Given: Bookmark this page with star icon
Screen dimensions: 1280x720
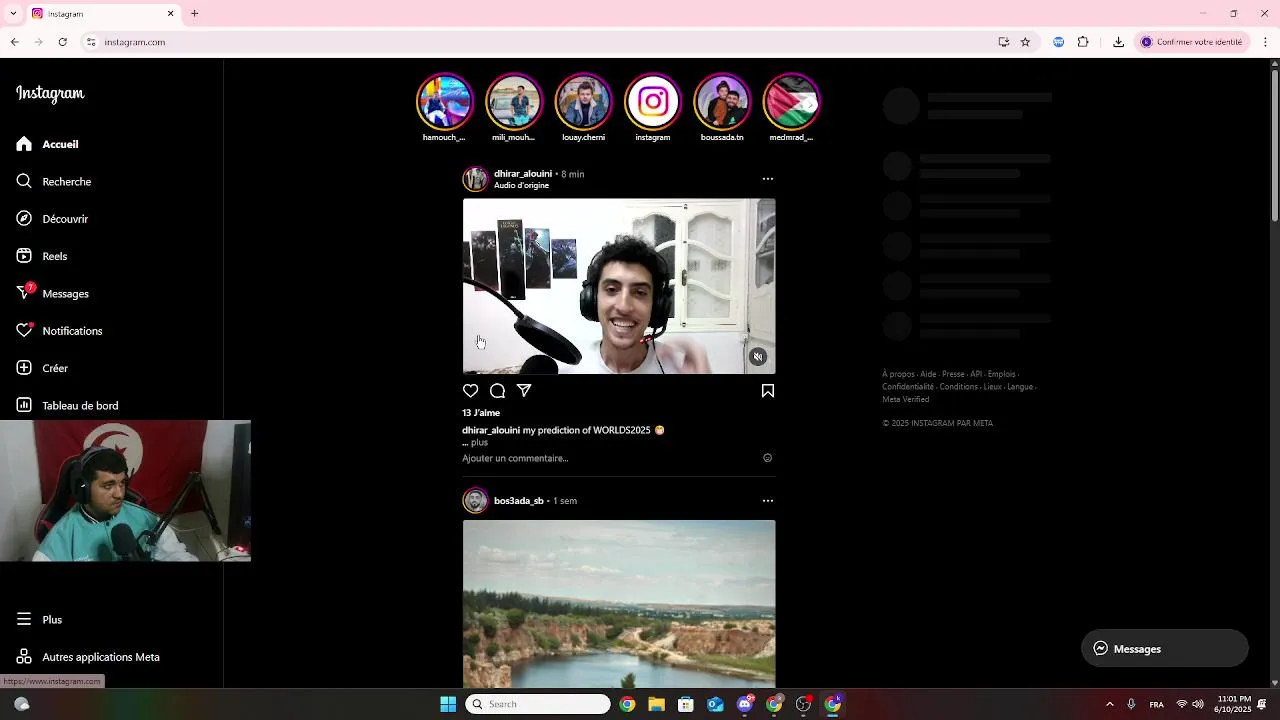Looking at the screenshot, I should (1025, 42).
